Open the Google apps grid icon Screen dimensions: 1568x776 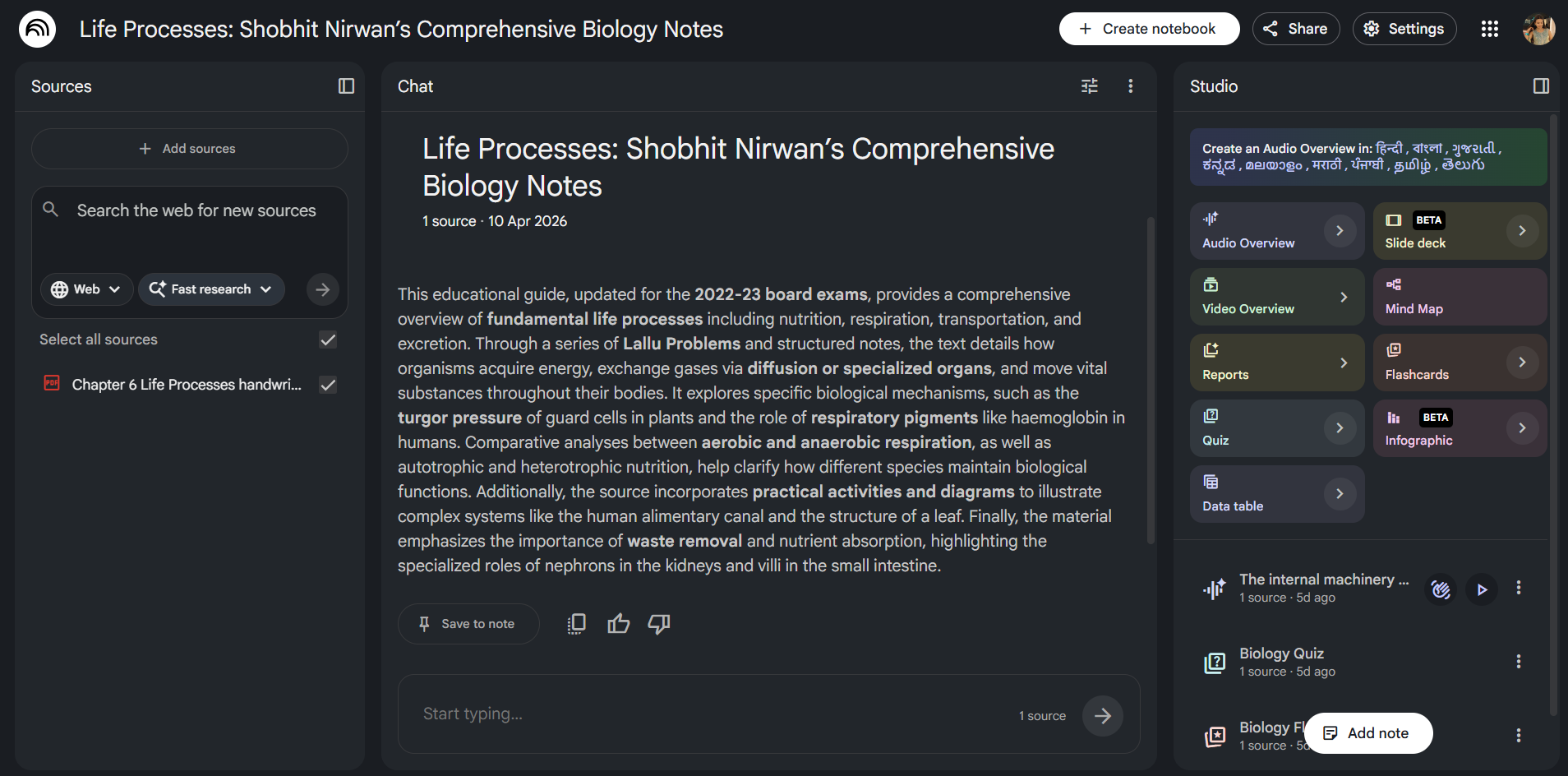[x=1490, y=29]
